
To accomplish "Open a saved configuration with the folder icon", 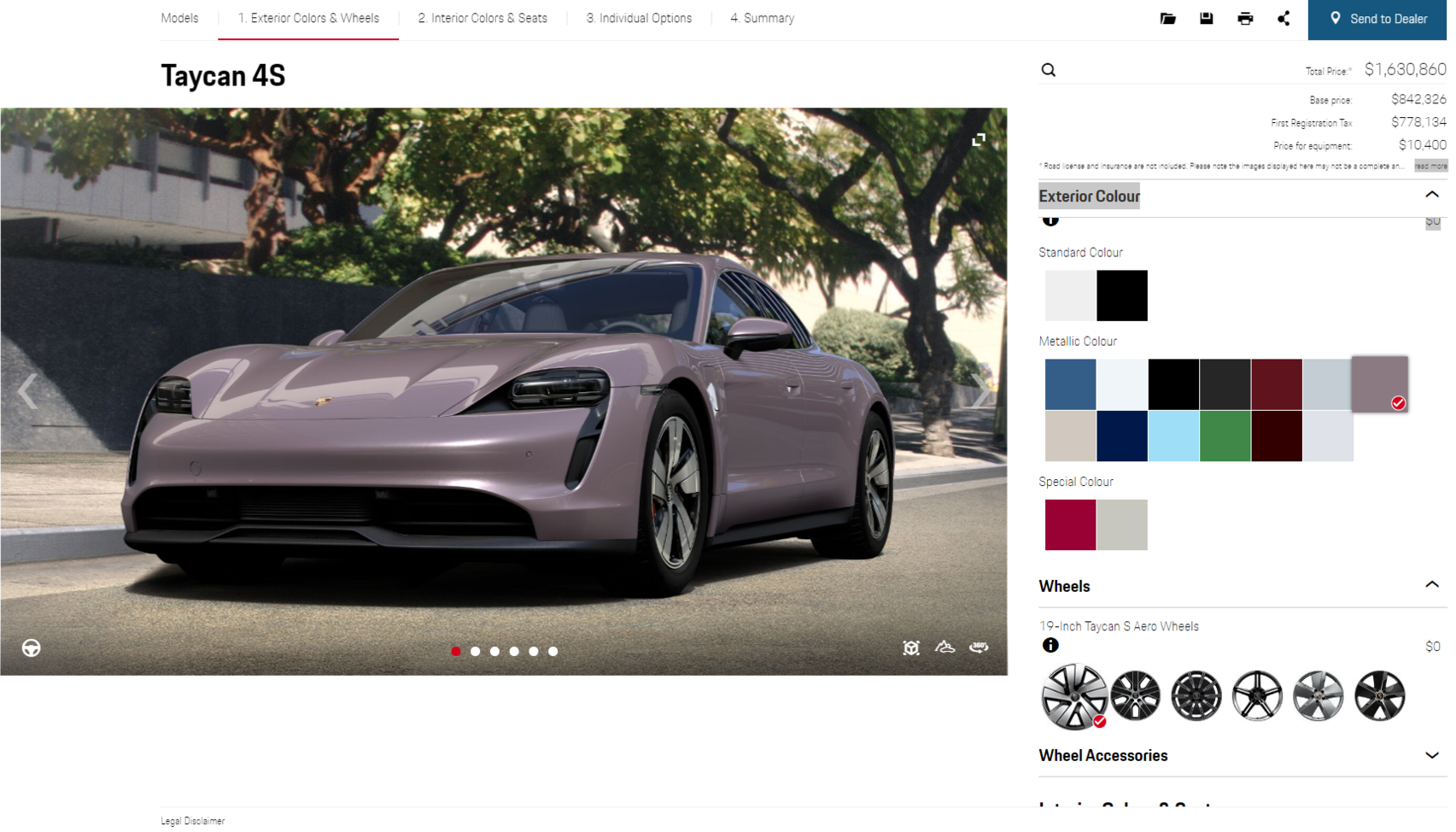I will pos(1167,18).
